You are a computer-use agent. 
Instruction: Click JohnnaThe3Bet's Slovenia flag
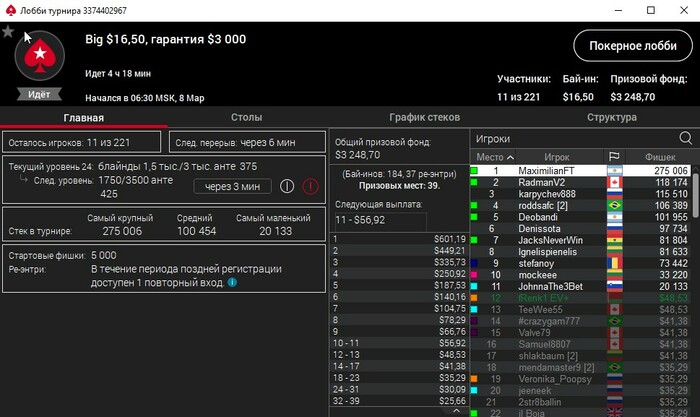614,286
